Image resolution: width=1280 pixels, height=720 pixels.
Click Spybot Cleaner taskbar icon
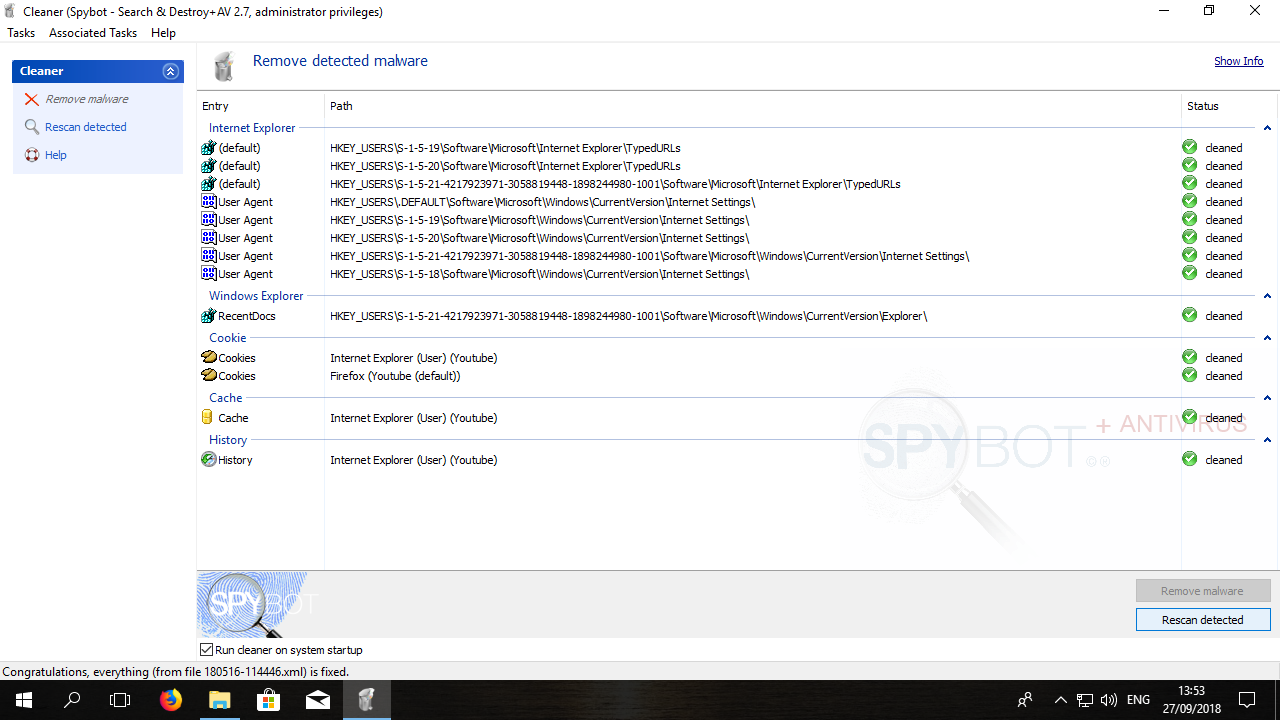point(367,700)
